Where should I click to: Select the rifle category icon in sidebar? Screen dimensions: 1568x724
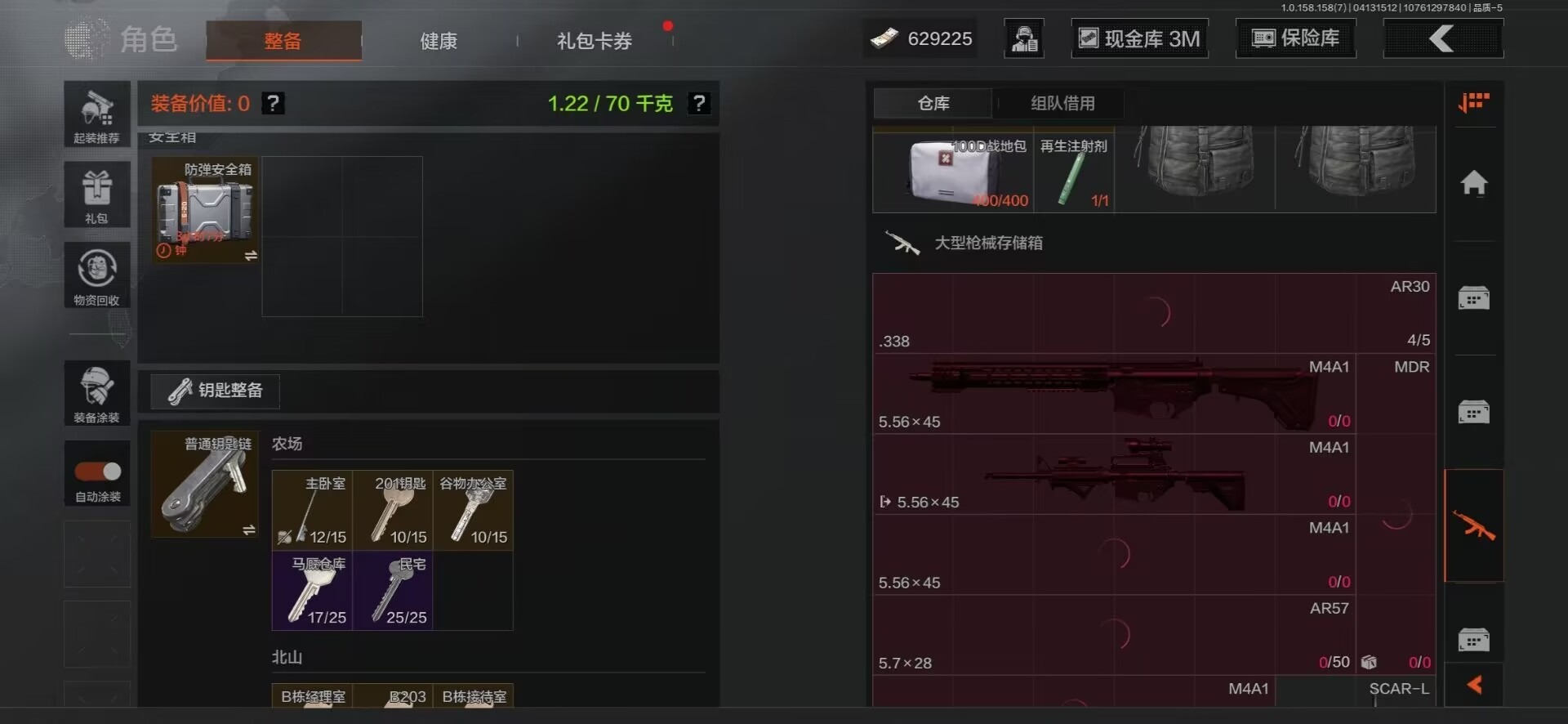point(1474,525)
